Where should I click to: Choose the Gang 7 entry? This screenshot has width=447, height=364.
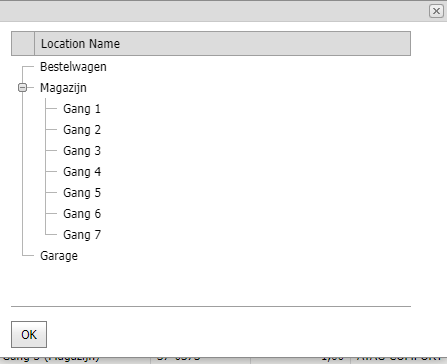point(82,235)
